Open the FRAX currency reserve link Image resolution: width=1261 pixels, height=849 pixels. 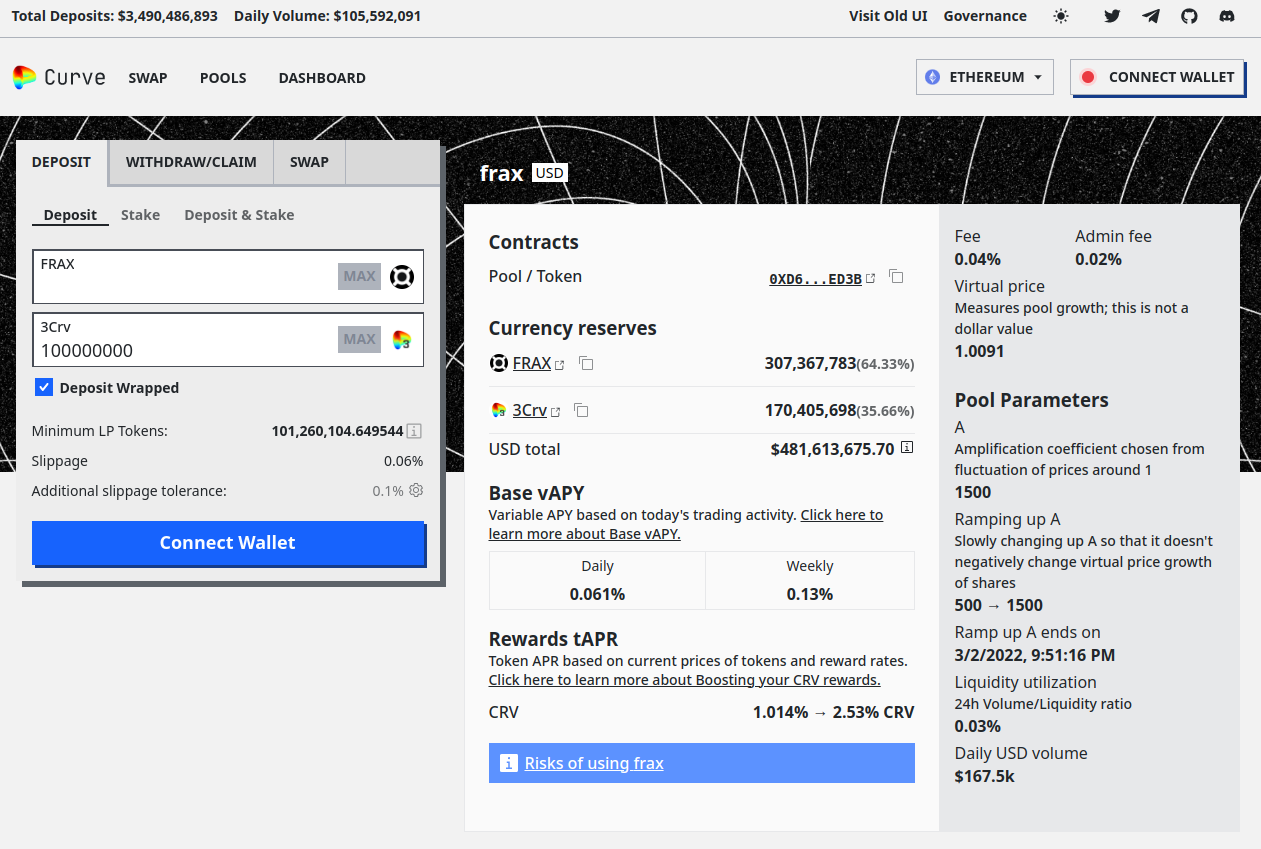pyautogui.click(x=532, y=363)
